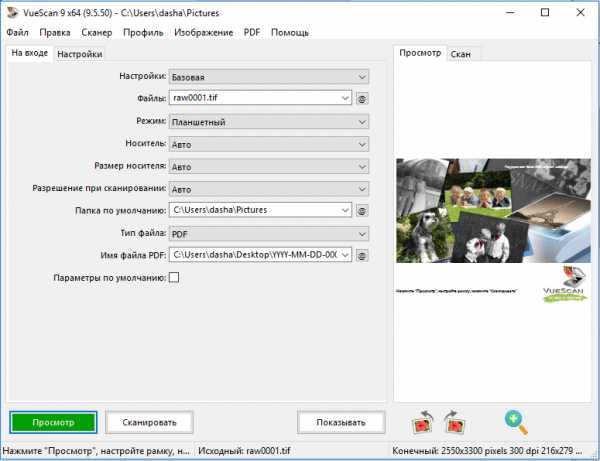The image size is (600, 461).
Task: Click the browse icon next to Файлы field
Action: click(362, 99)
